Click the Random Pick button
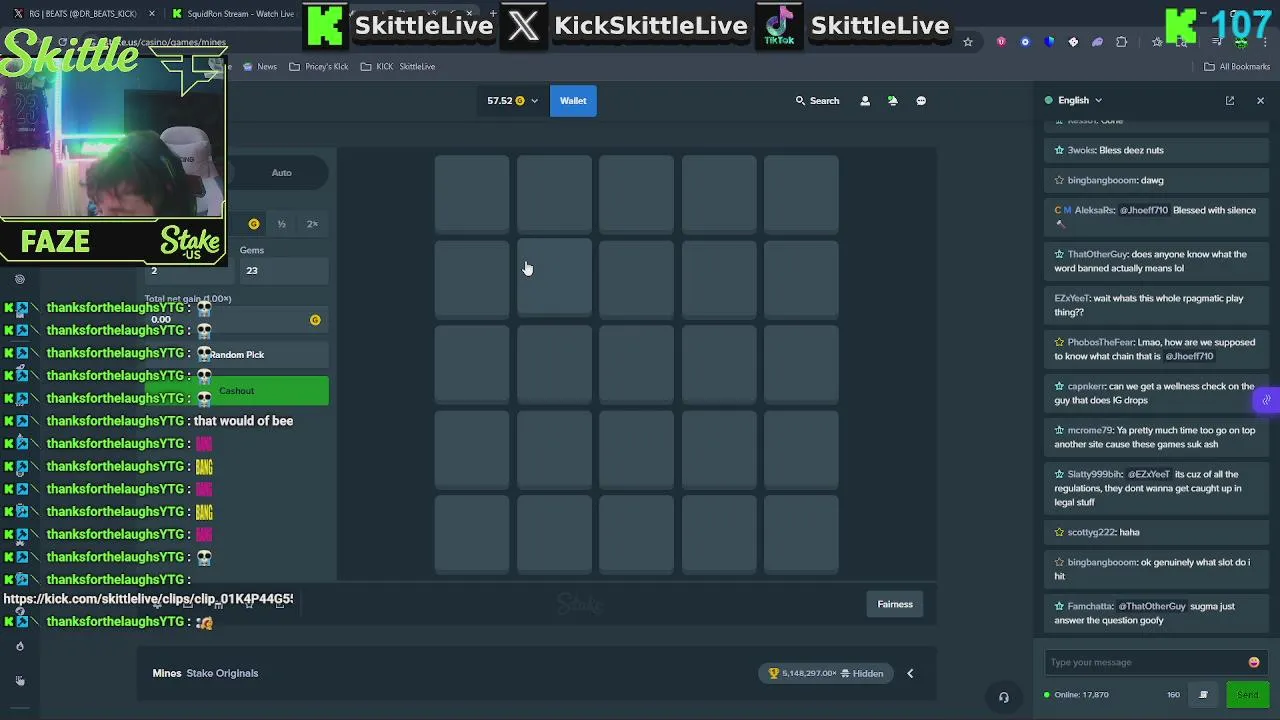This screenshot has height=720, width=1280. tap(237, 355)
